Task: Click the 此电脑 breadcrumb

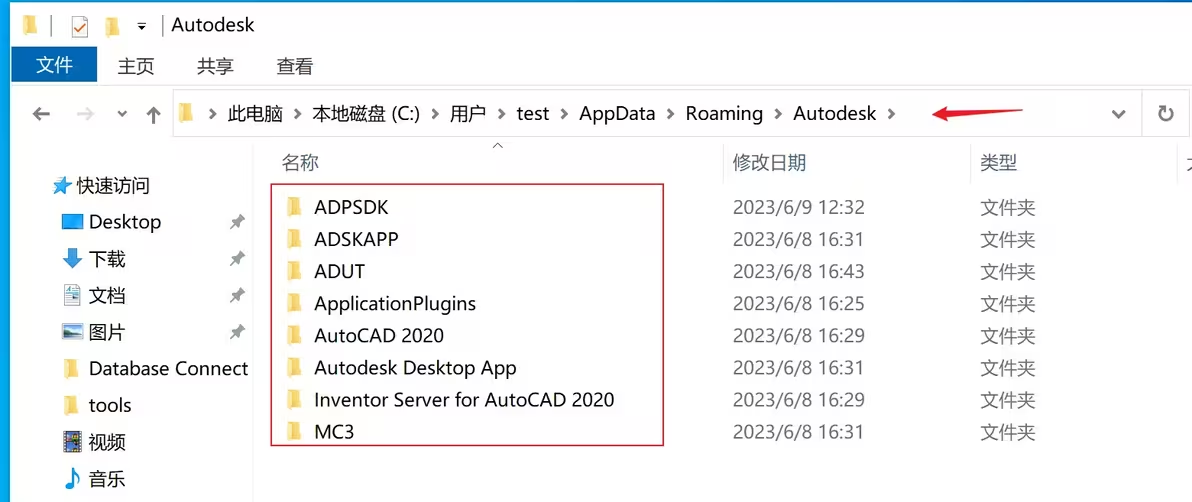Action: (255, 114)
